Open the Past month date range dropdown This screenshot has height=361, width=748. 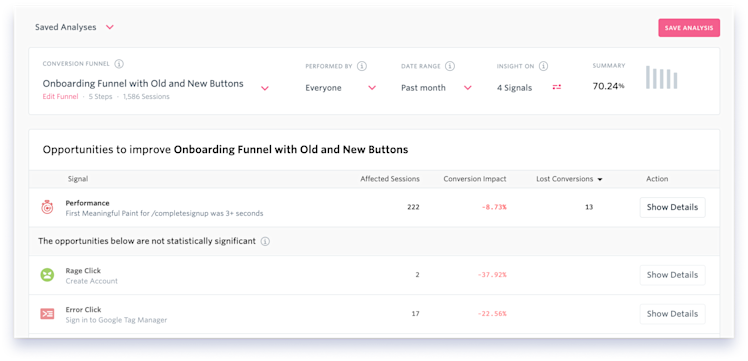tap(436, 88)
